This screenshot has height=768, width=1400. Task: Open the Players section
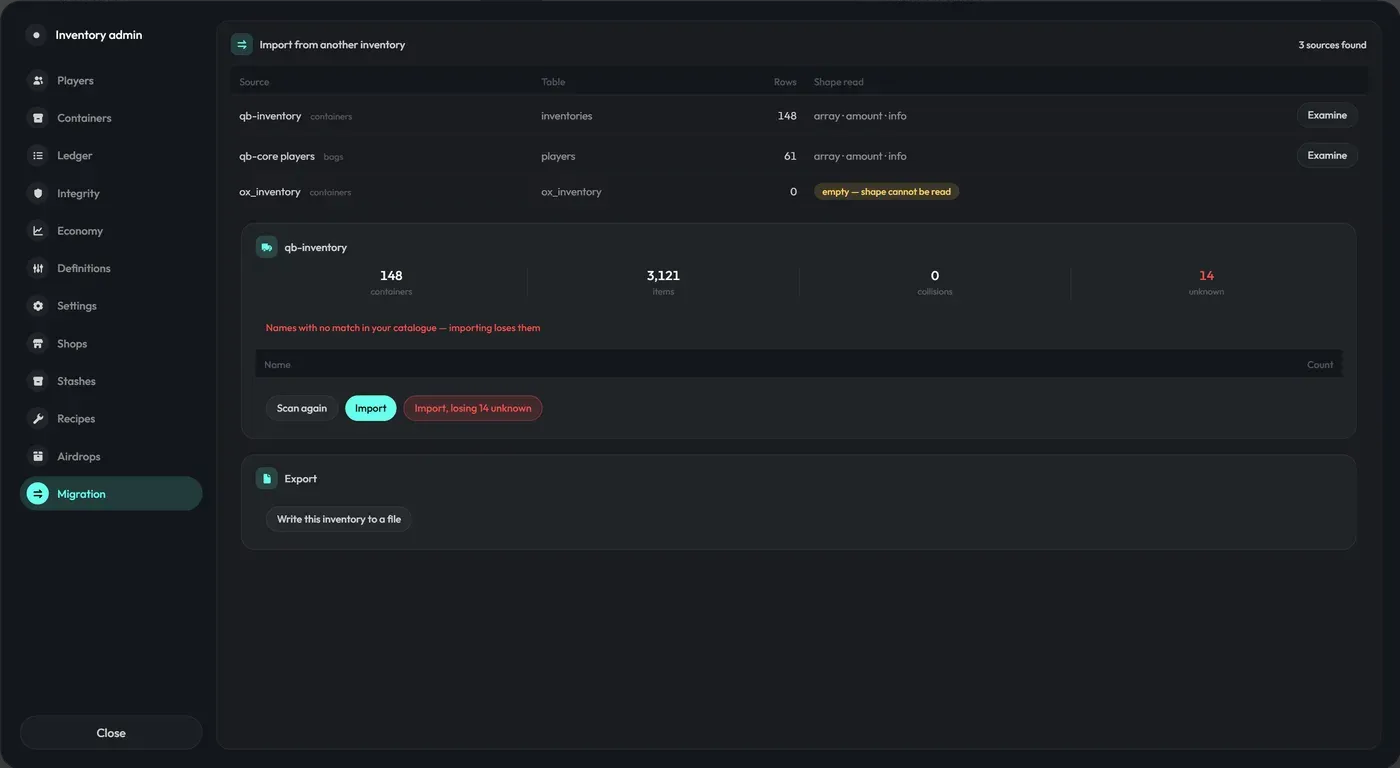coord(111,81)
